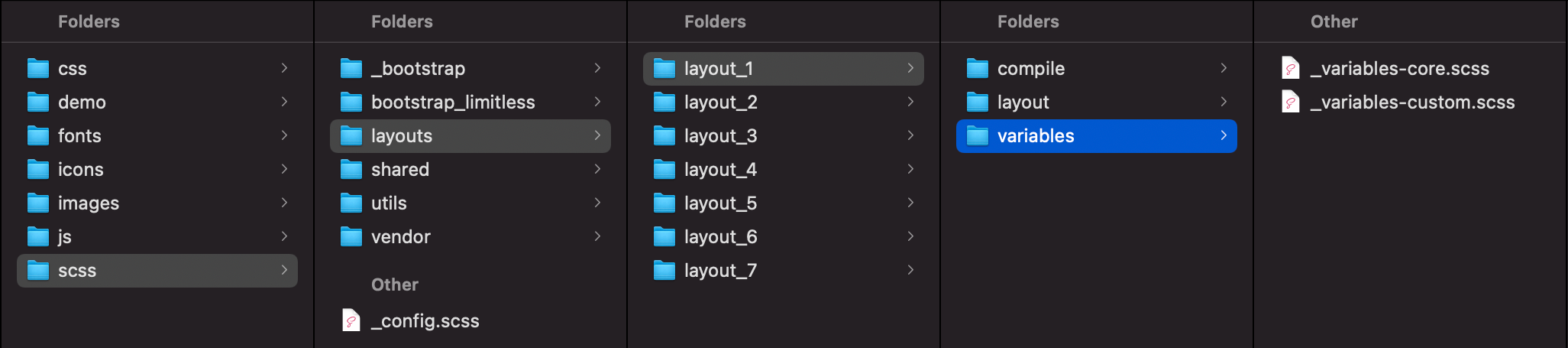Select the shared folder
This screenshot has height=348, width=1568.
point(400,170)
